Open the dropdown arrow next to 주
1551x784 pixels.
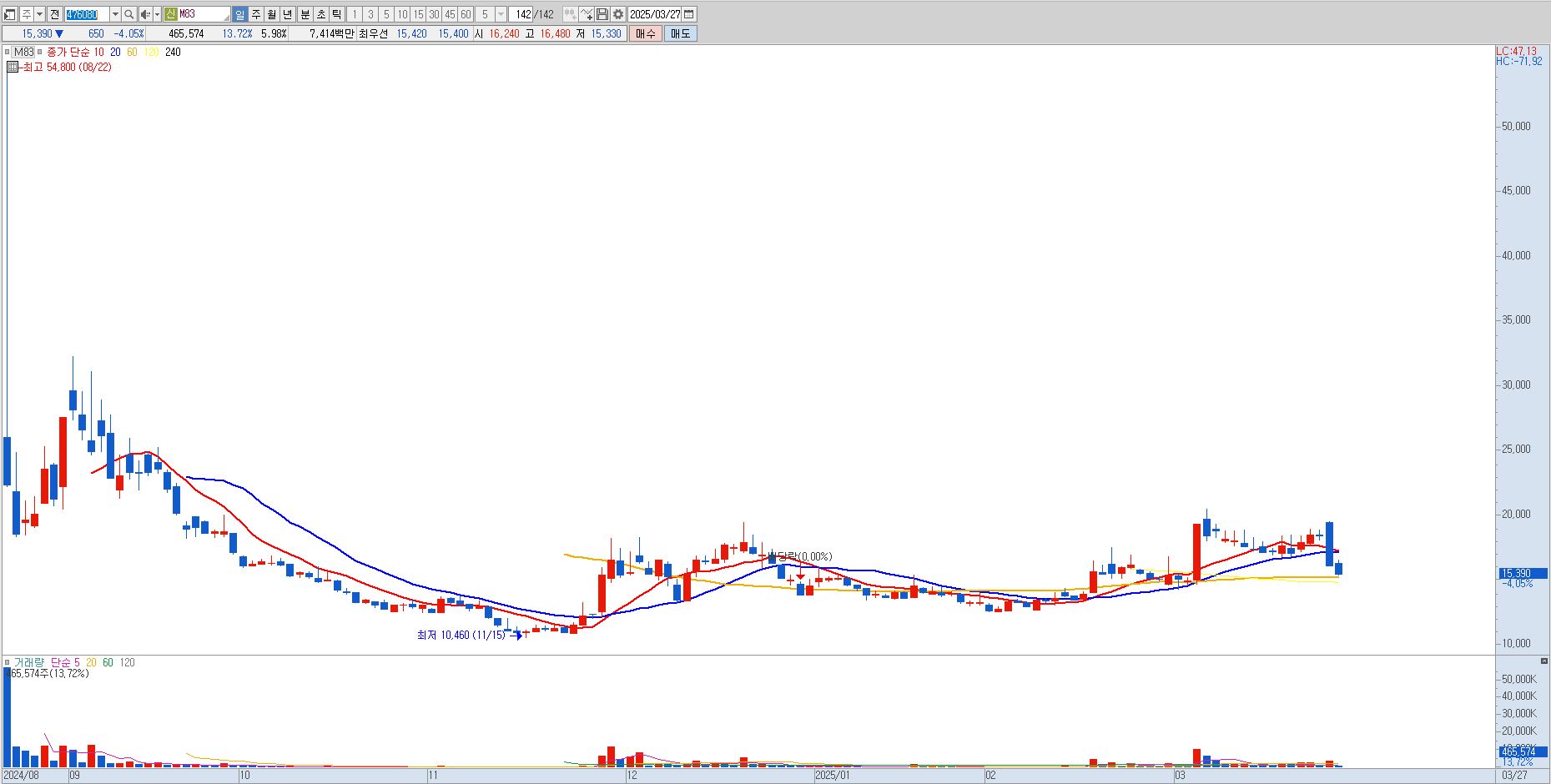pyautogui.click(x=39, y=14)
